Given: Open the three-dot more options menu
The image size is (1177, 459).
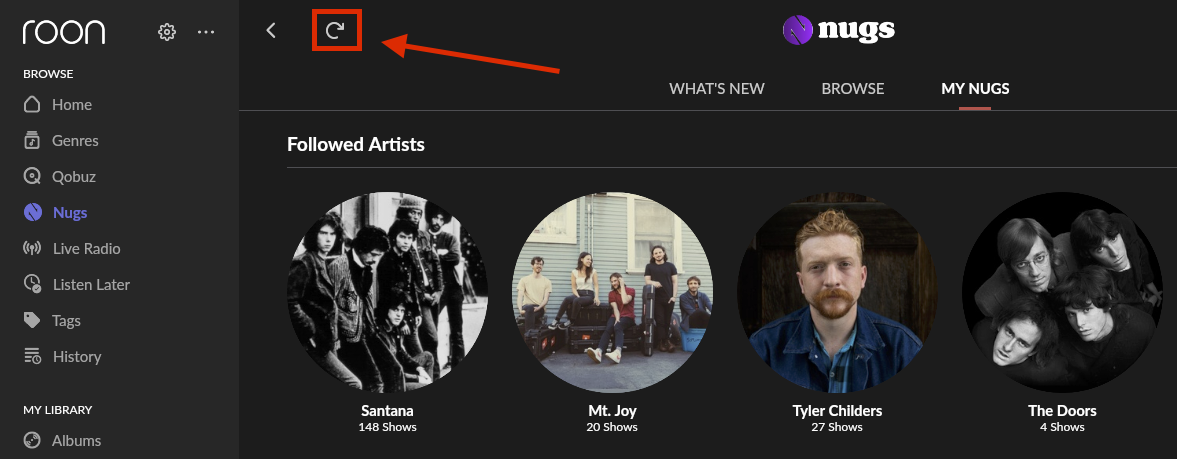Looking at the screenshot, I should click(206, 32).
